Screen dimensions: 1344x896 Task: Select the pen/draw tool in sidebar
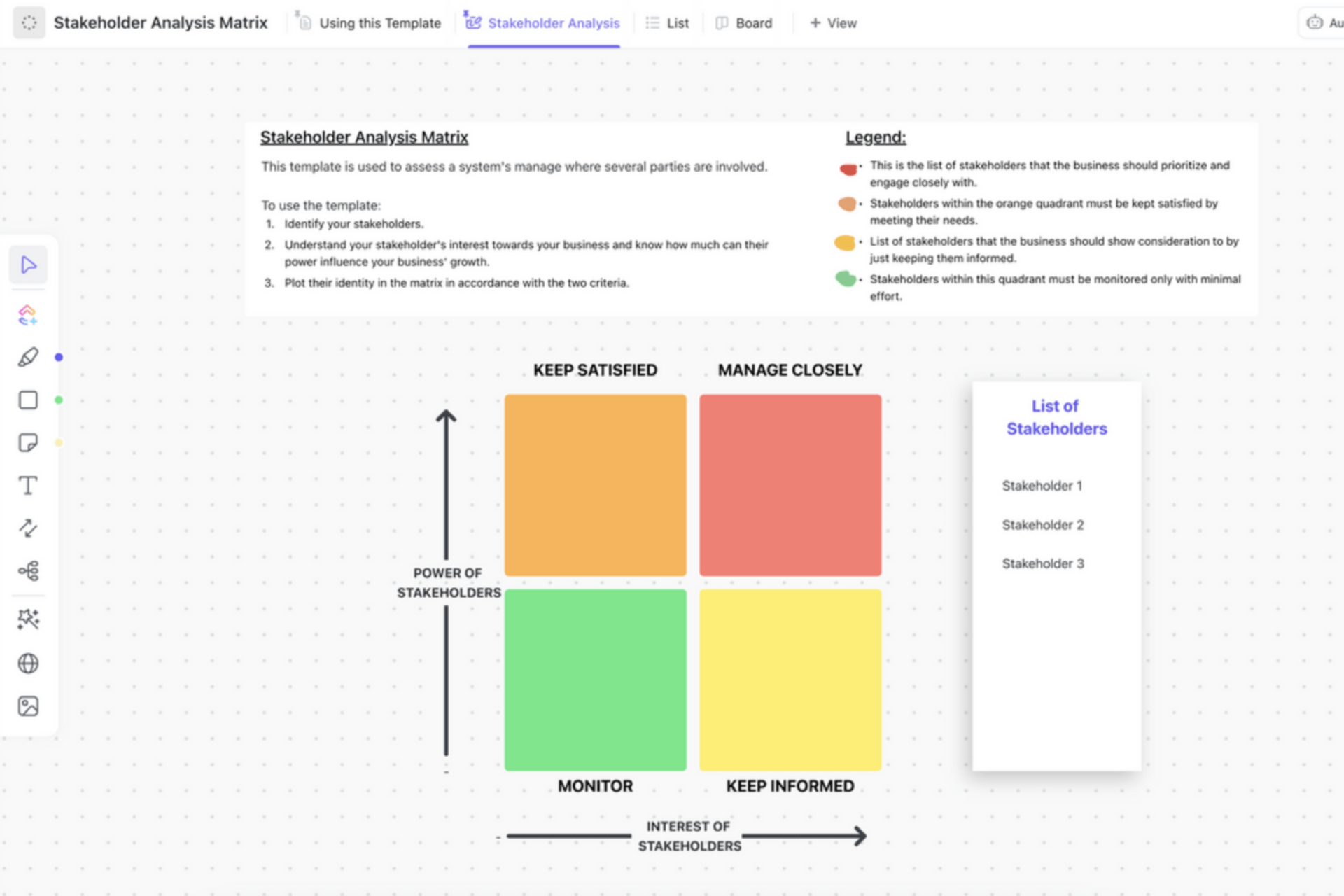[x=27, y=356]
